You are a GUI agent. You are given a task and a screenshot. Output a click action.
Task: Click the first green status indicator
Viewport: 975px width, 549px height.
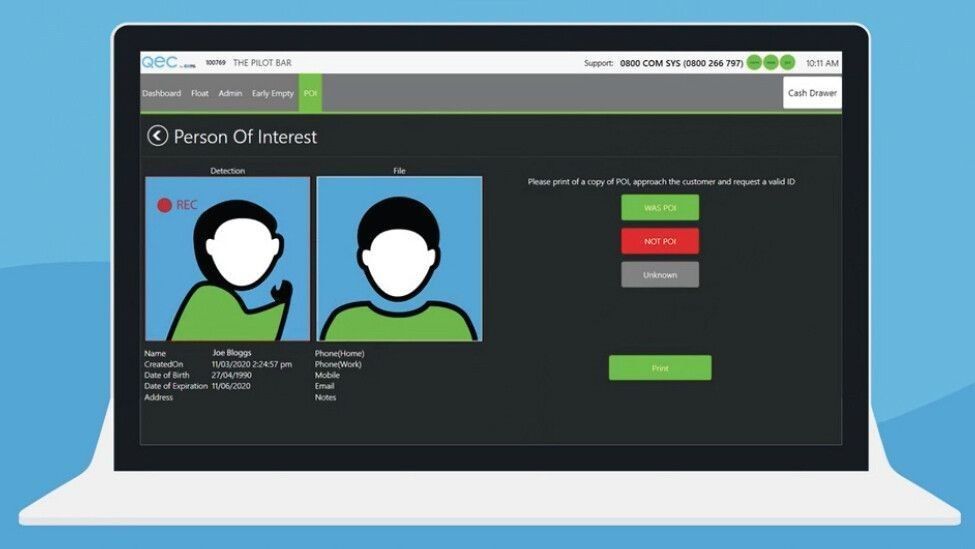754,63
